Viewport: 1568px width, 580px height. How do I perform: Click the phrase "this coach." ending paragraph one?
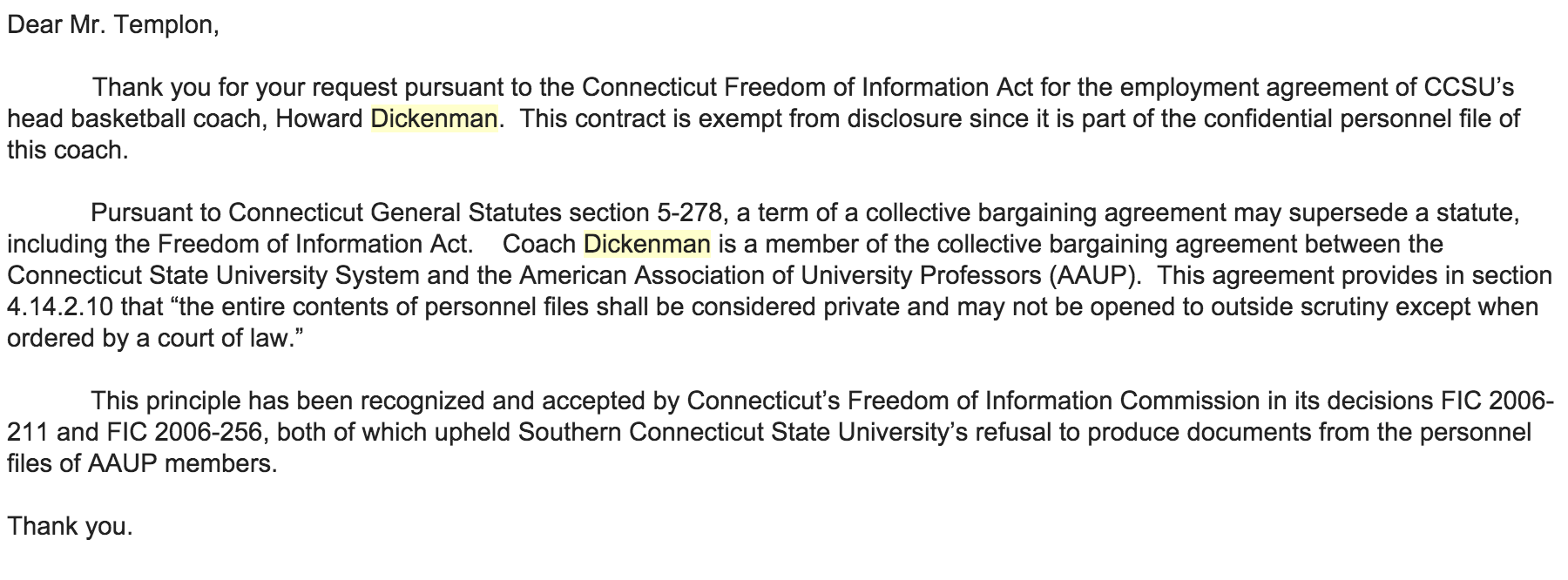point(67,150)
